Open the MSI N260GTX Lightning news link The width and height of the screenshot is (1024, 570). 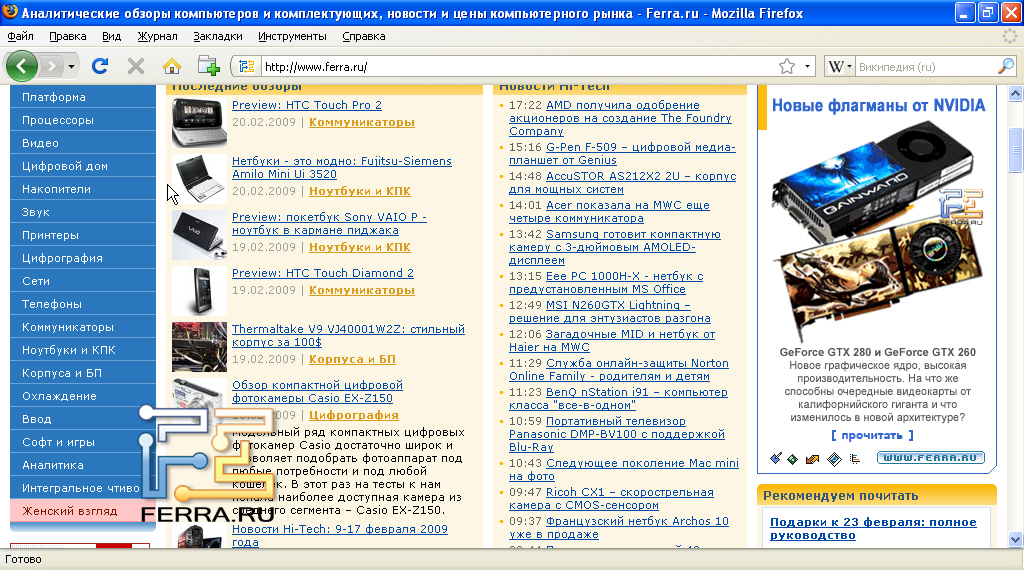tap(610, 311)
